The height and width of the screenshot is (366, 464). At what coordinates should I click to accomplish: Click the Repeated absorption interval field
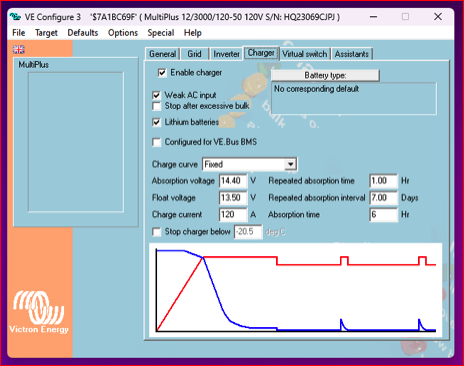(384, 198)
